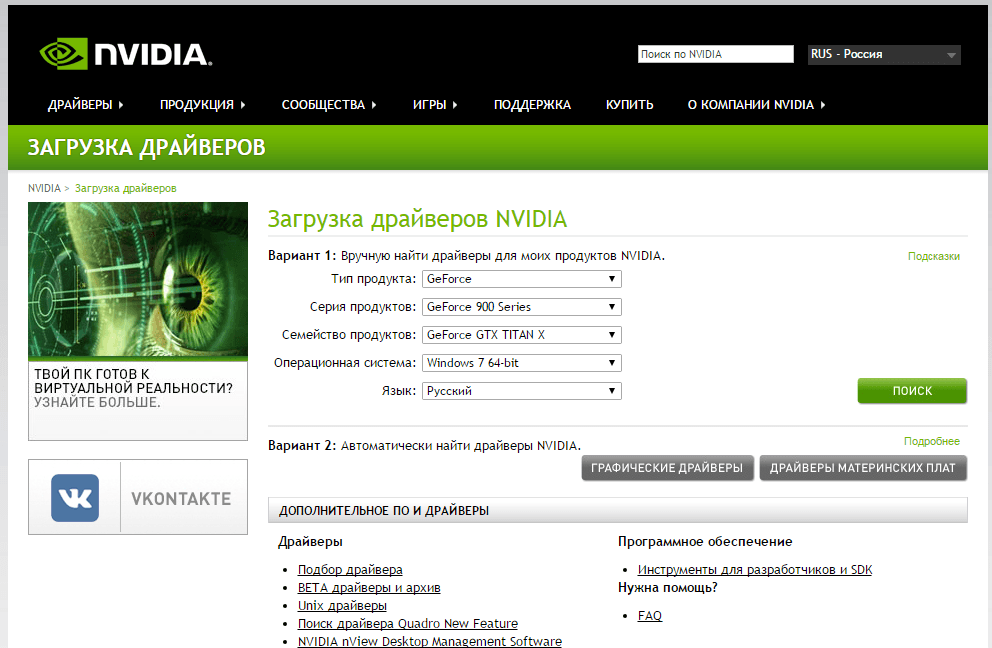Screen dimensions: 992x648
Task: Open the RUS - Россия region selector
Action: pyautogui.click(x=883, y=55)
